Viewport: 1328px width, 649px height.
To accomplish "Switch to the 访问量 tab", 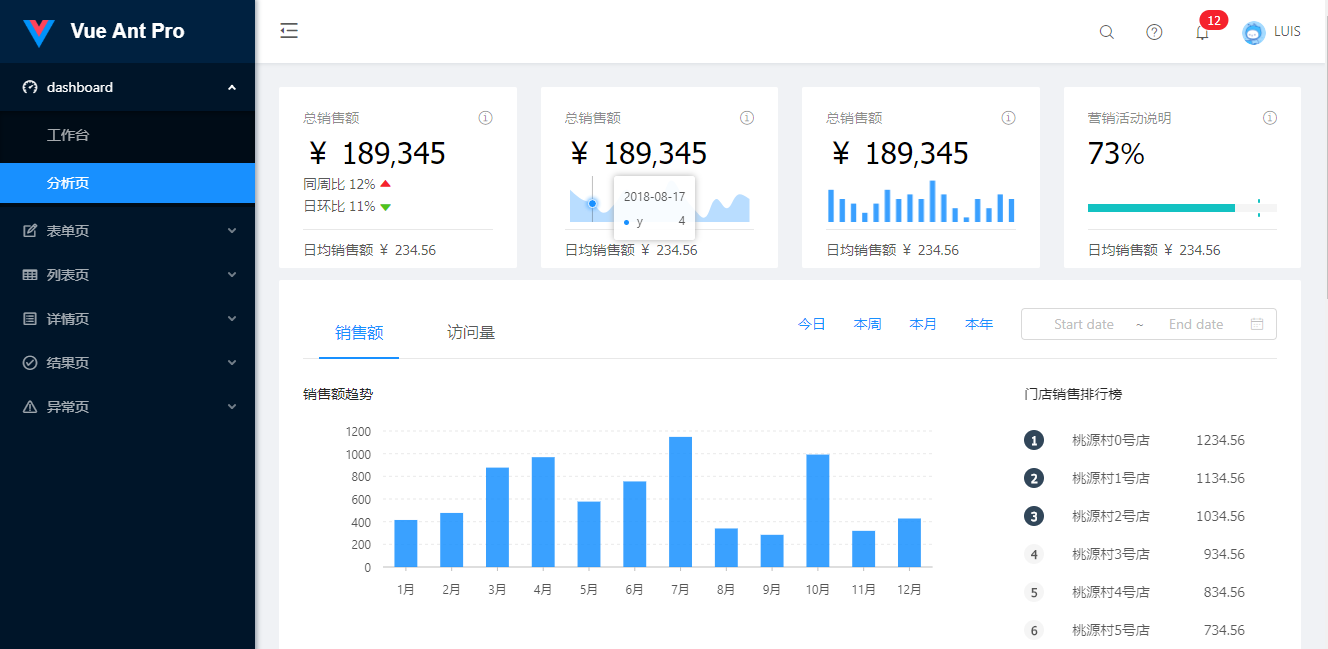I will tap(471, 333).
